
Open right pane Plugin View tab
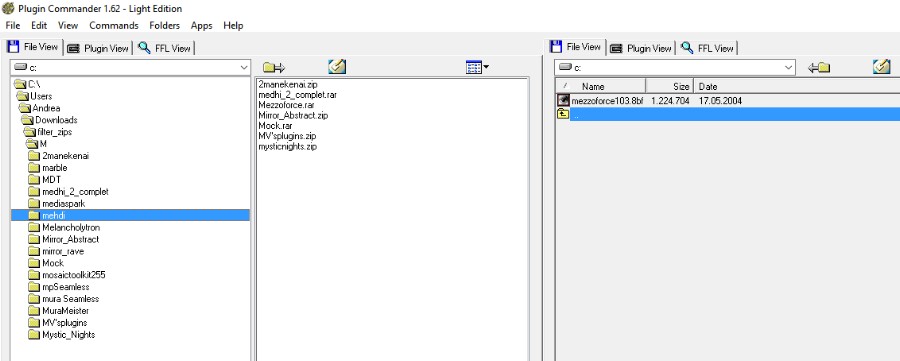click(641, 48)
